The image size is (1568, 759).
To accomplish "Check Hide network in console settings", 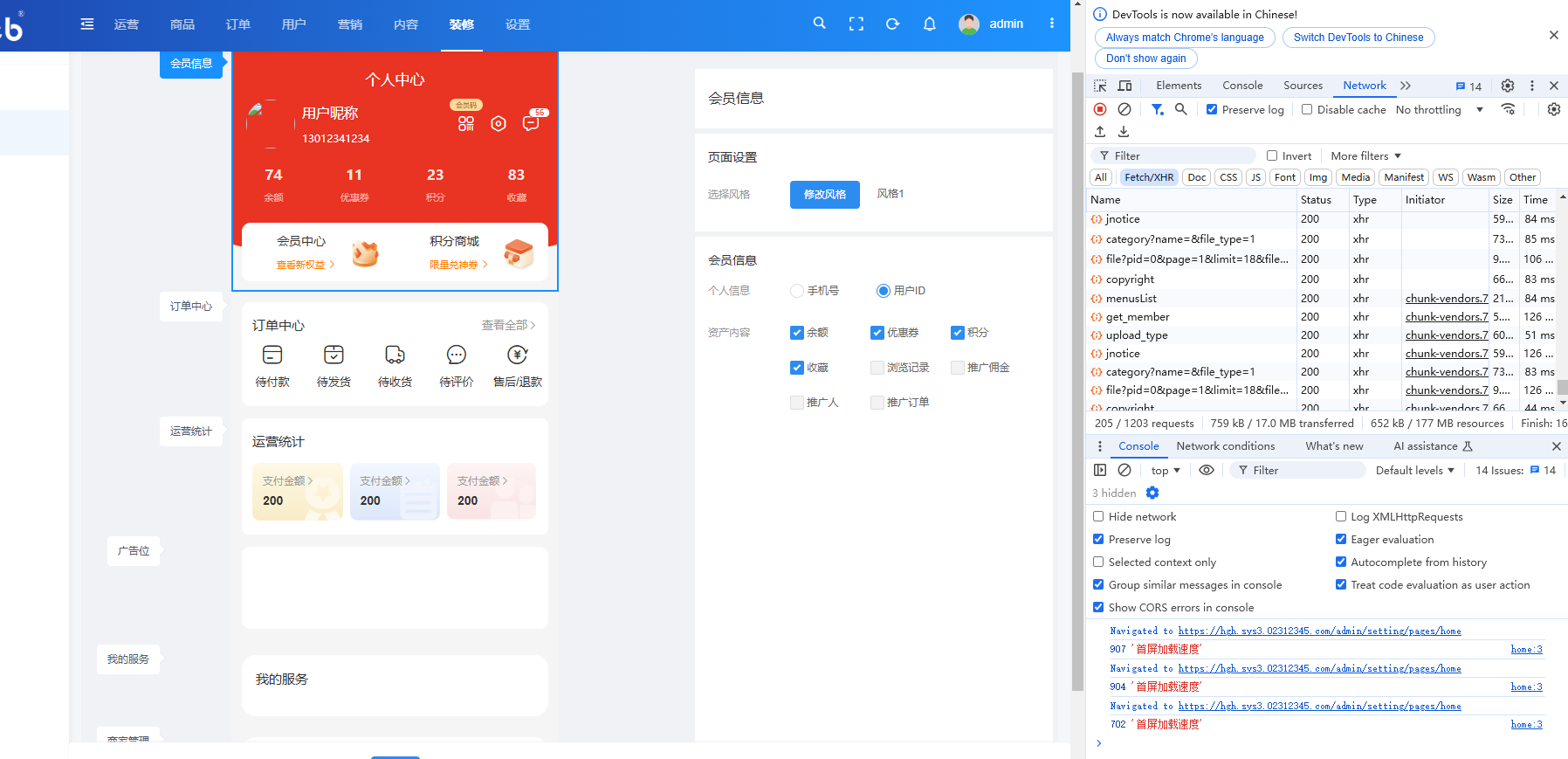I will click(1098, 516).
